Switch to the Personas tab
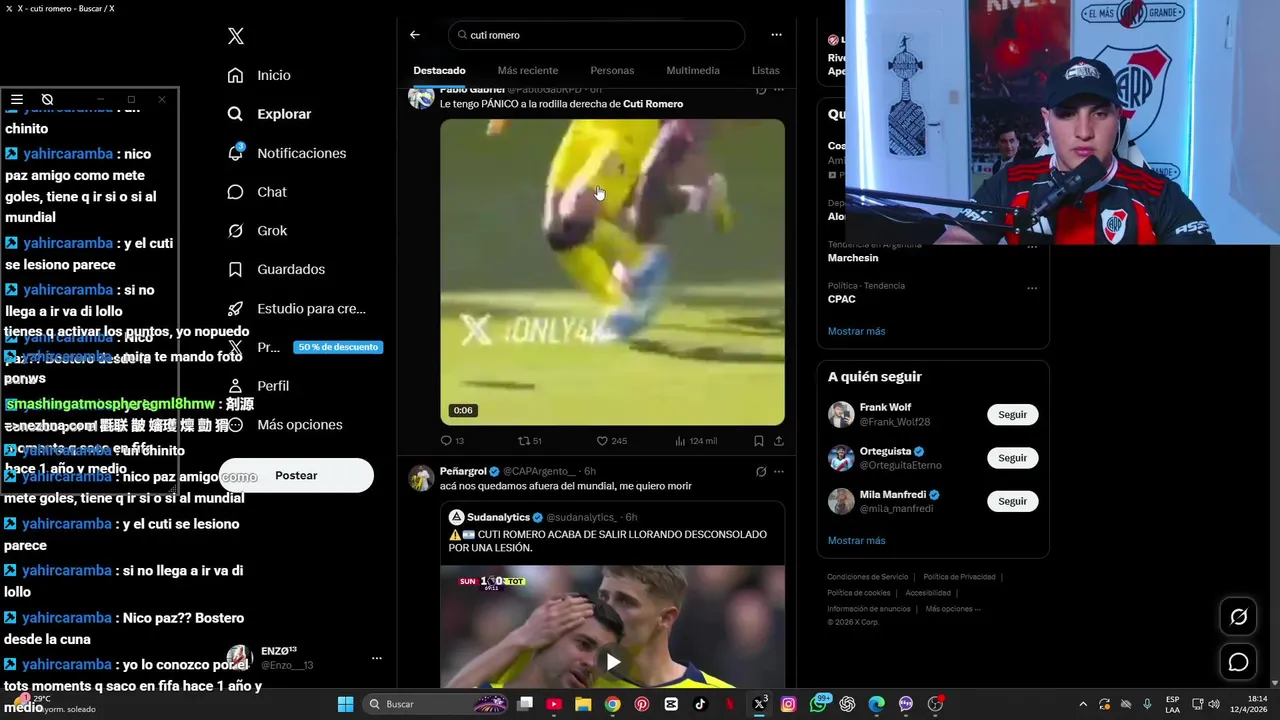 point(612,71)
